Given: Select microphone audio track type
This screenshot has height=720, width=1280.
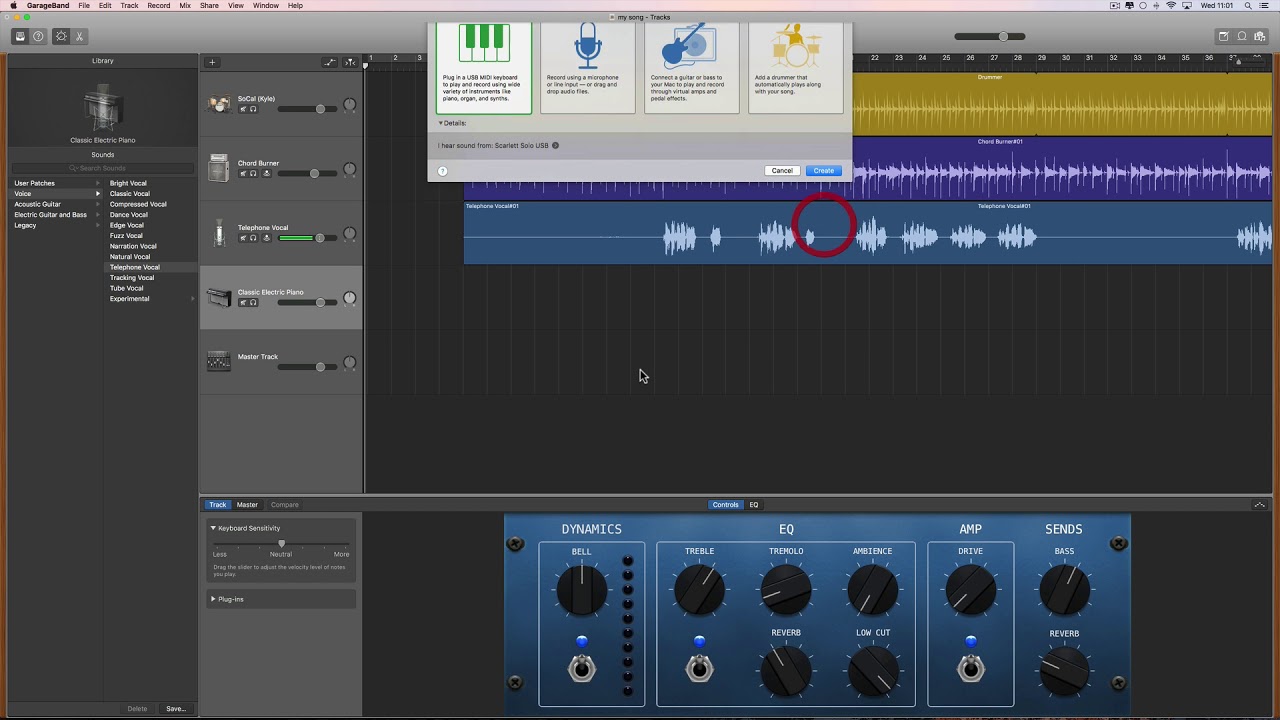Looking at the screenshot, I should (588, 66).
